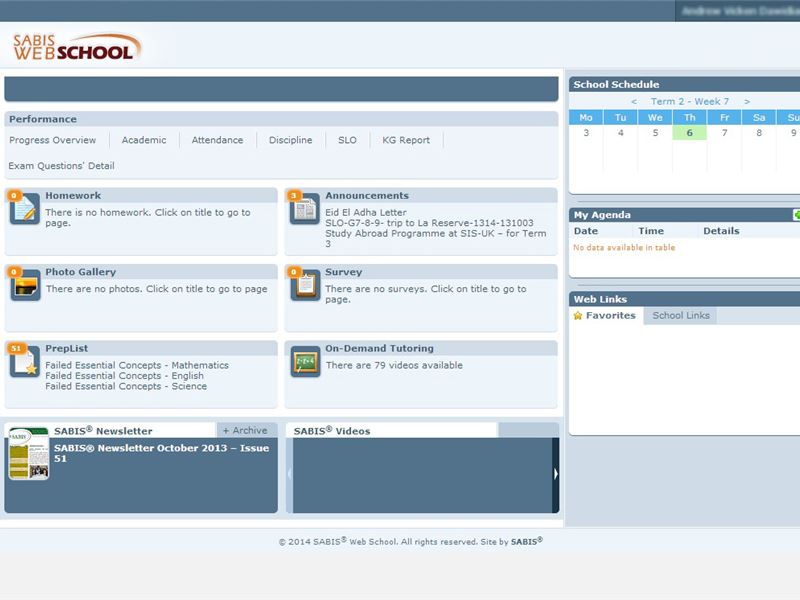
Task: Open SABIS Newsletter October 2013 Issue 51
Action: pos(161,453)
